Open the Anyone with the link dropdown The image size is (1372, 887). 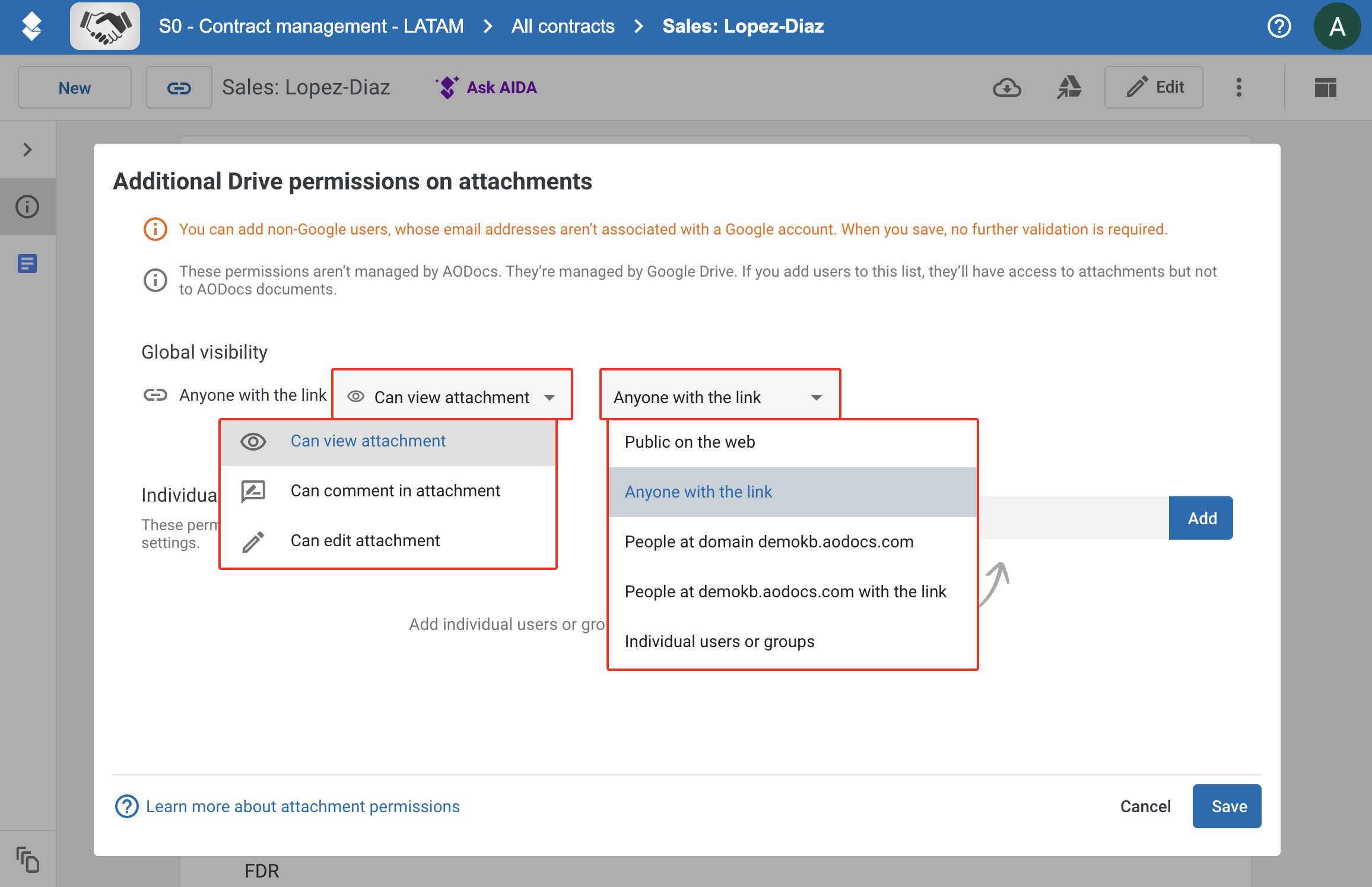(720, 397)
